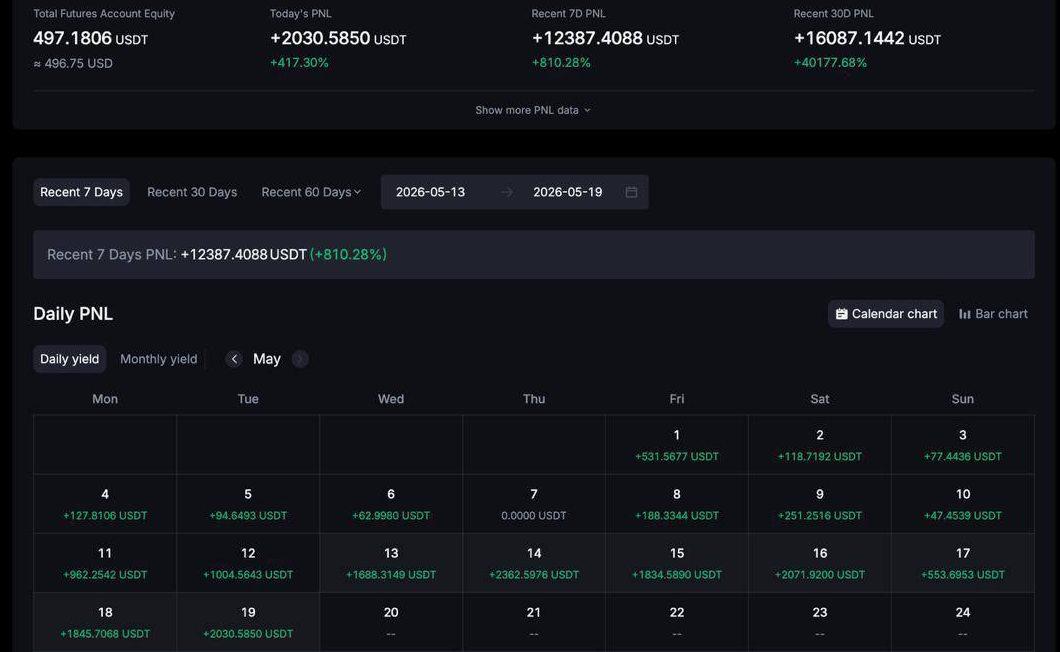Click start date 2026-05-13 field
Viewport: 1060px width, 652px height.
click(431, 192)
